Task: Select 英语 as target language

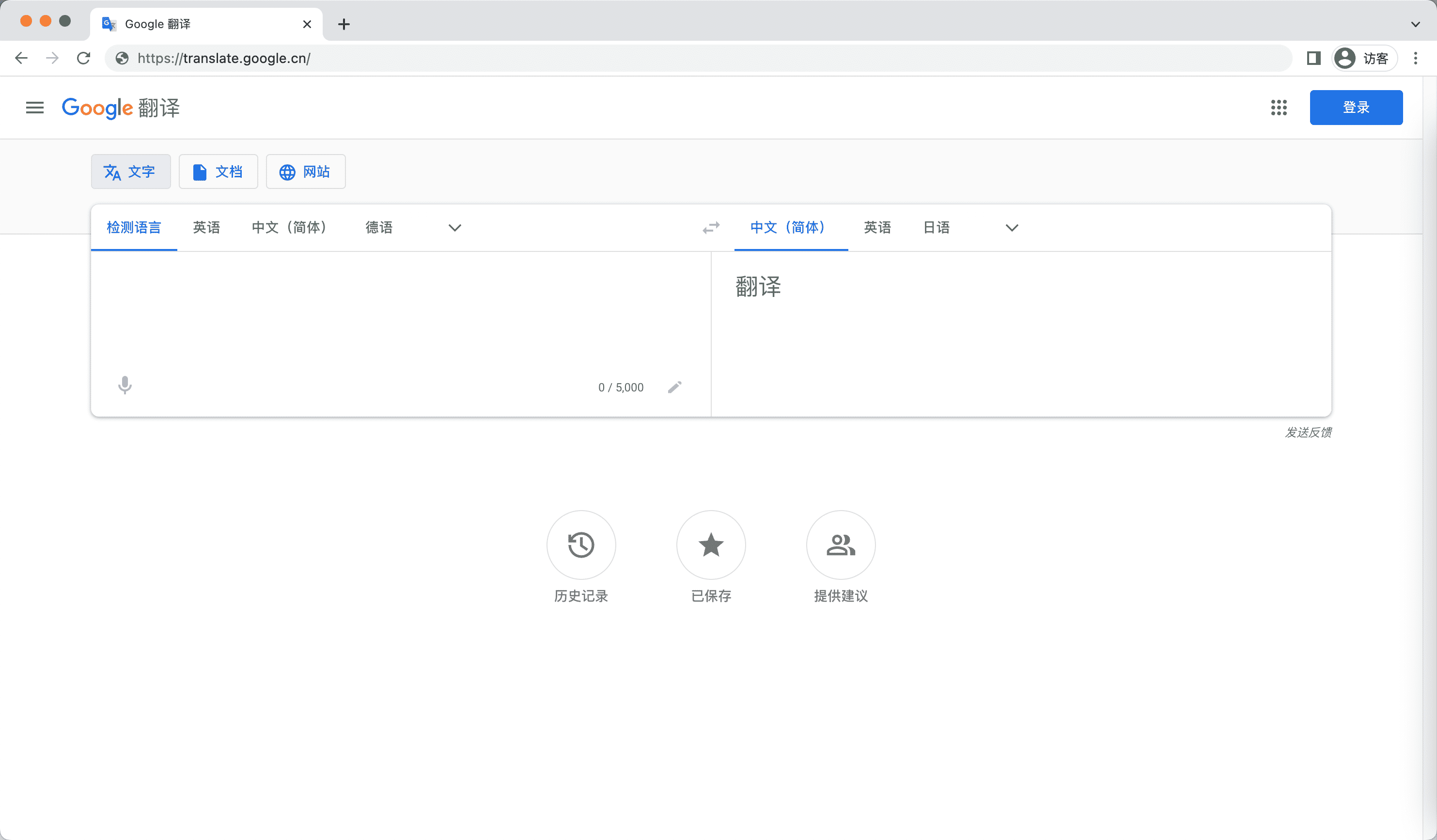Action: click(877, 228)
